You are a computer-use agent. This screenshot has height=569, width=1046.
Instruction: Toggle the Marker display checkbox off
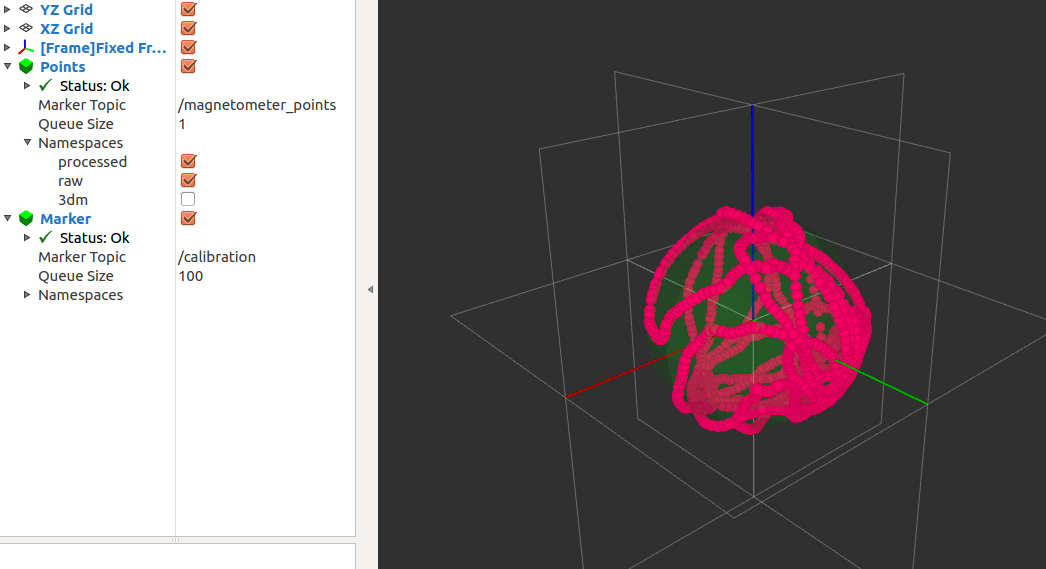click(188, 219)
